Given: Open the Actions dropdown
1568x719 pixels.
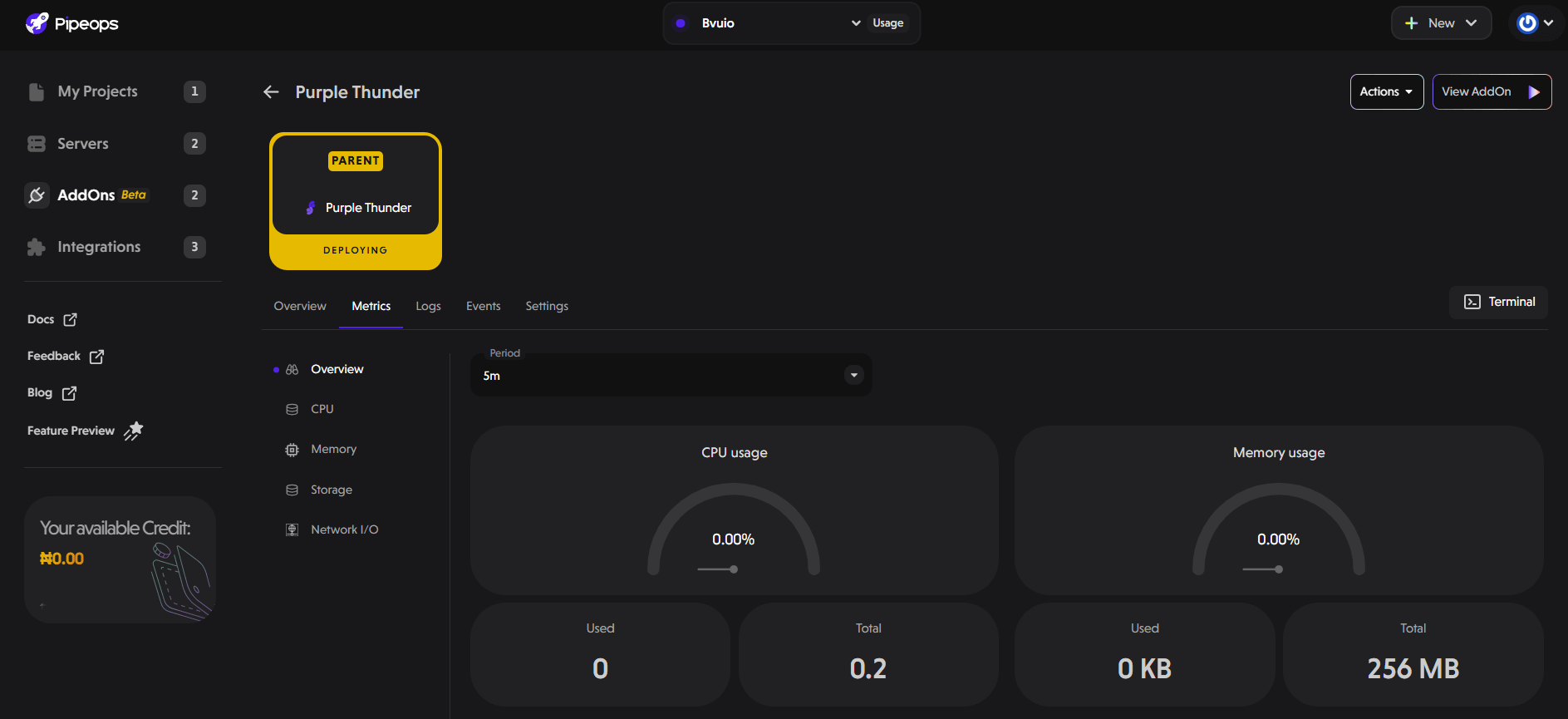Looking at the screenshot, I should tap(1387, 91).
